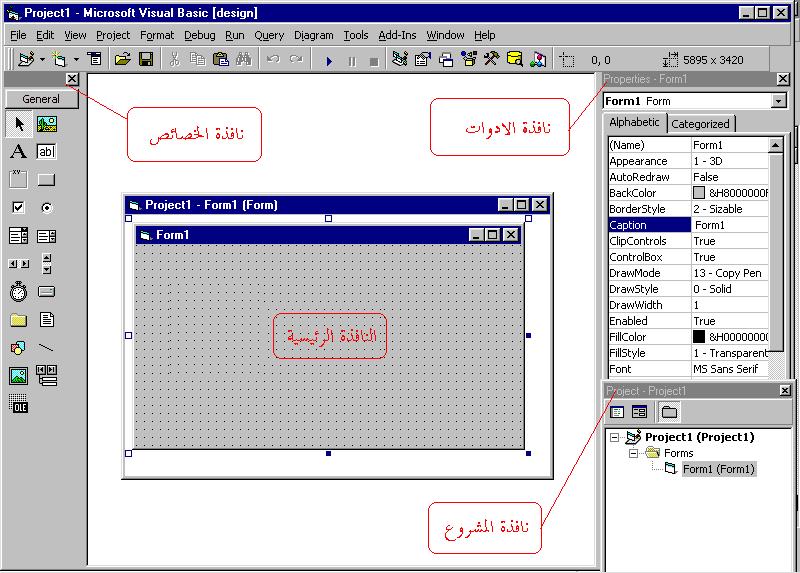This screenshot has height=573, width=800.
Task: Open the Menu Editor from the toolbar
Action: pos(95,59)
